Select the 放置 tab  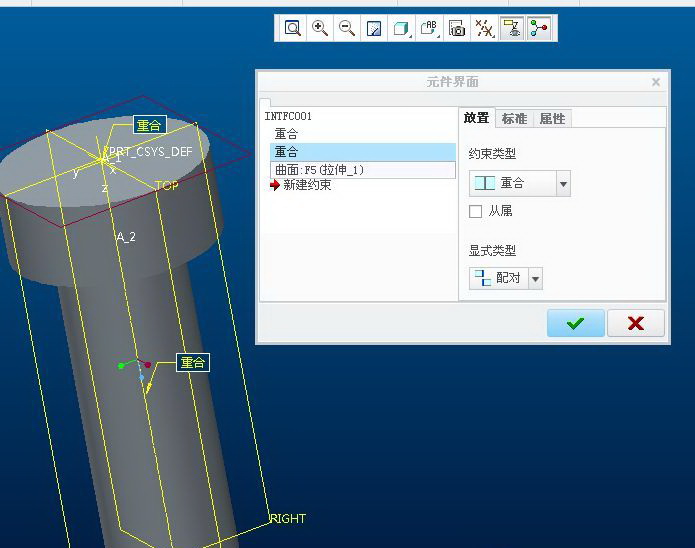[477, 118]
